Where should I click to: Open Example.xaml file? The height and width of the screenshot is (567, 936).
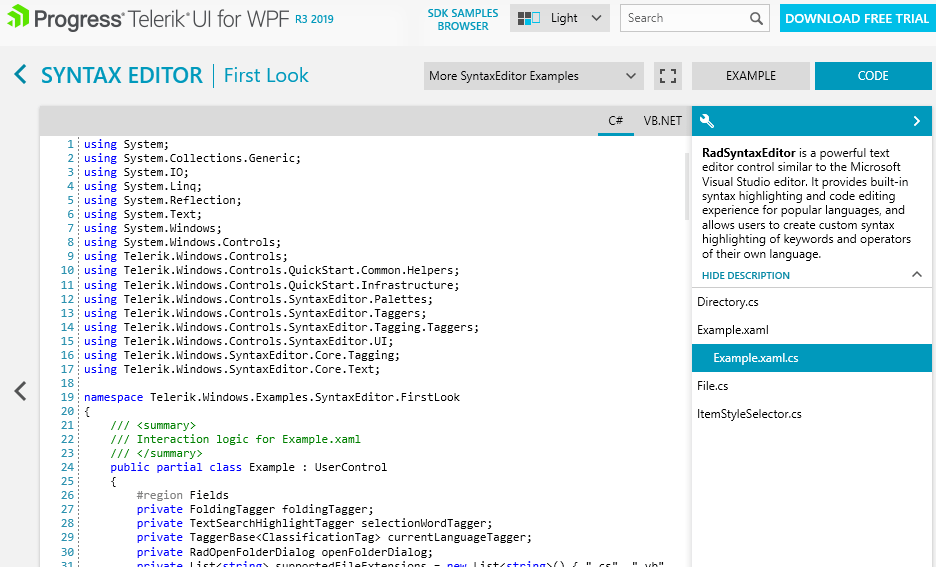811,330
